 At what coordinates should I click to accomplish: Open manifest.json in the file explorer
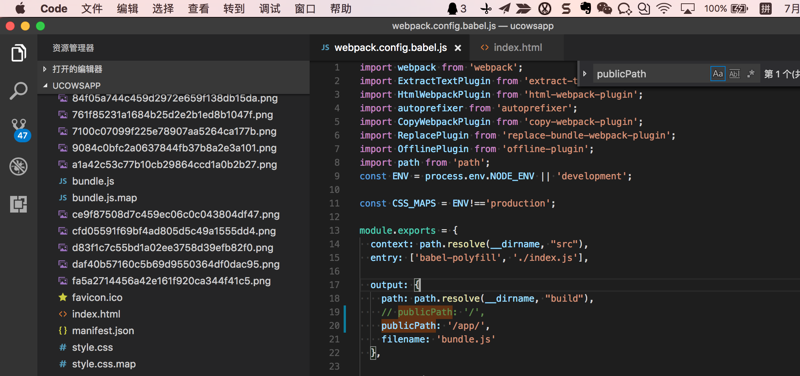tap(103, 331)
